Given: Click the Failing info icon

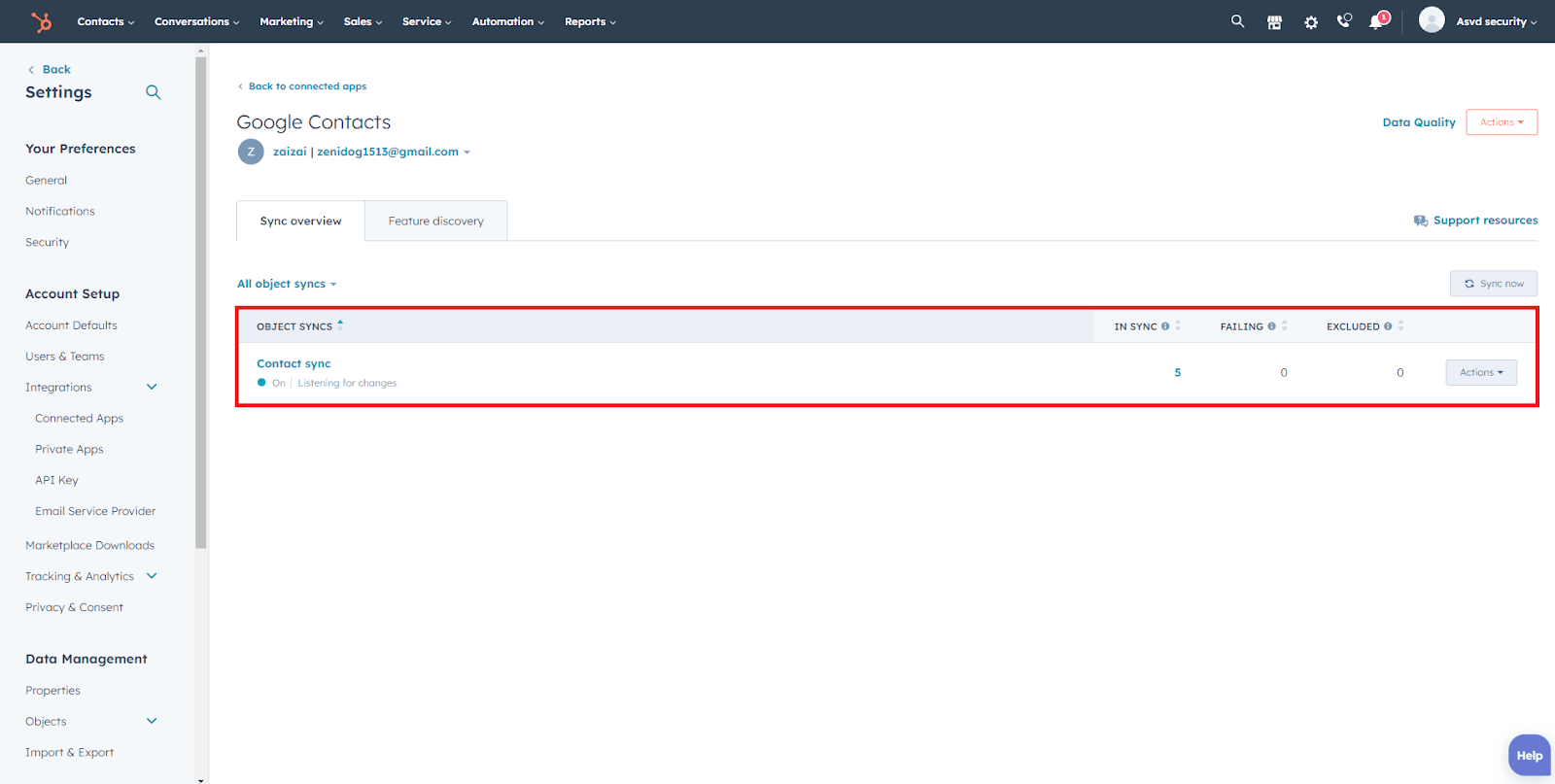Looking at the screenshot, I should point(1271,326).
